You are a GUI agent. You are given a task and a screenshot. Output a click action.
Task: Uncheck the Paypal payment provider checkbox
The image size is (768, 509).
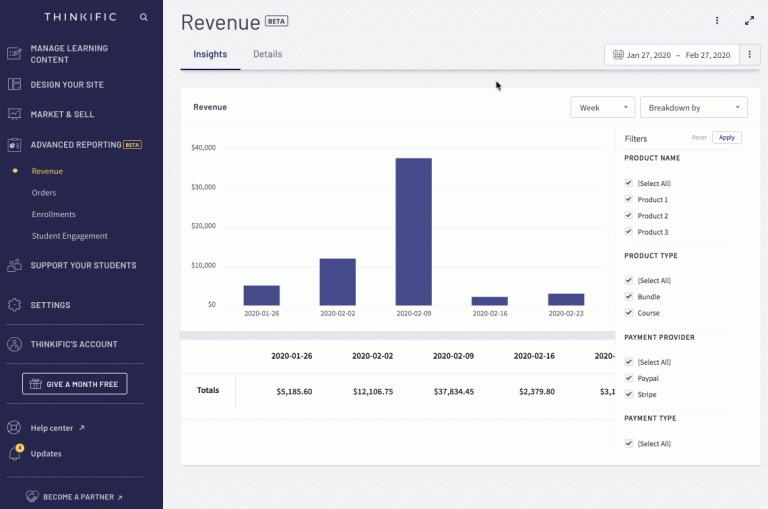tap(628, 378)
